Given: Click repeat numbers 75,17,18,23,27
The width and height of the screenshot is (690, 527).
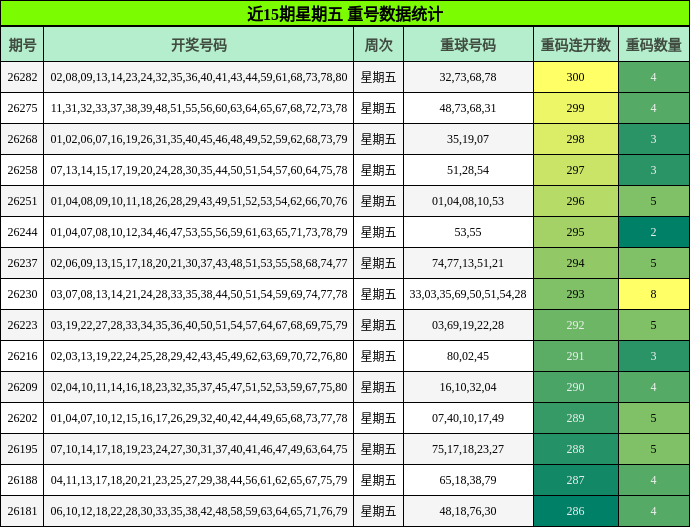Looking at the screenshot, I should point(468,449).
